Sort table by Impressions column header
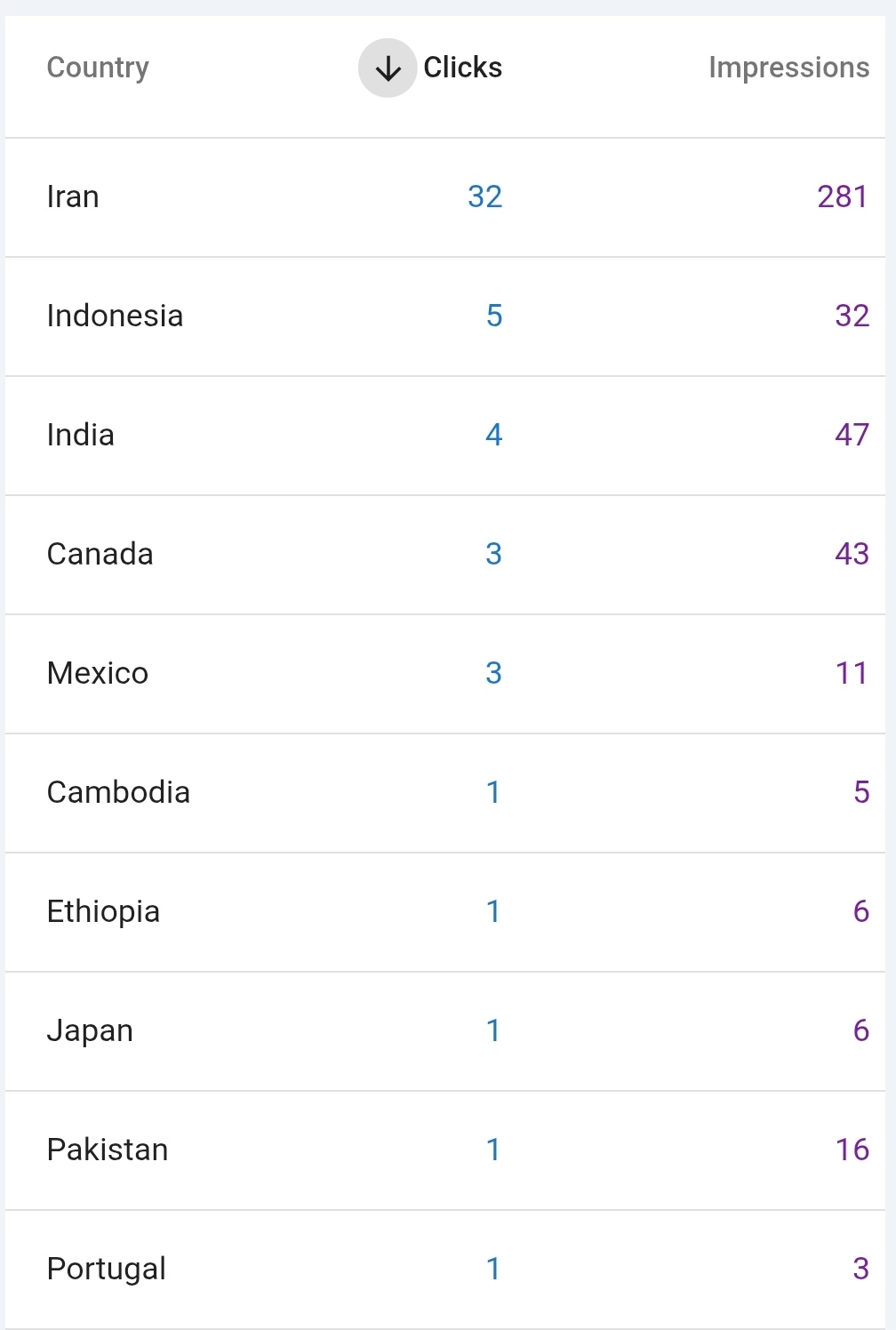The height and width of the screenshot is (1330, 896). (x=788, y=68)
